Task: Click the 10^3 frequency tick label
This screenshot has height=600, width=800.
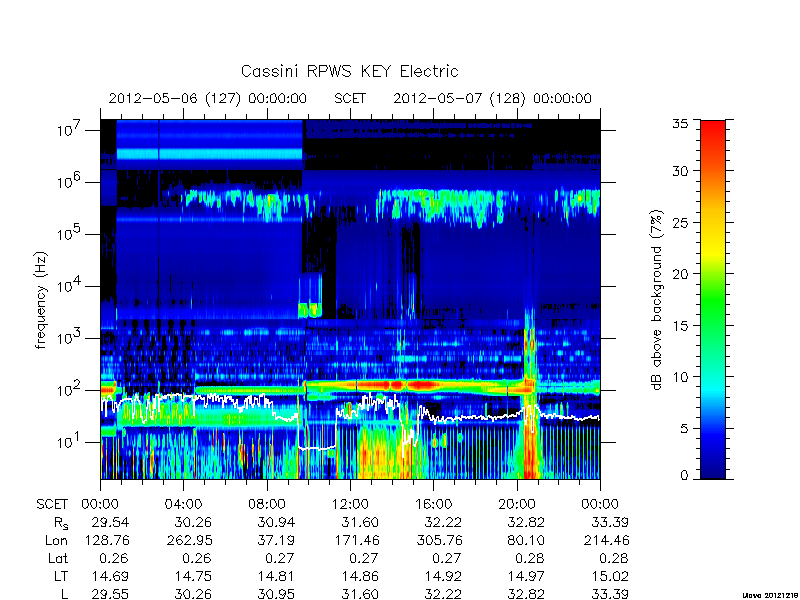Action: tap(68, 337)
